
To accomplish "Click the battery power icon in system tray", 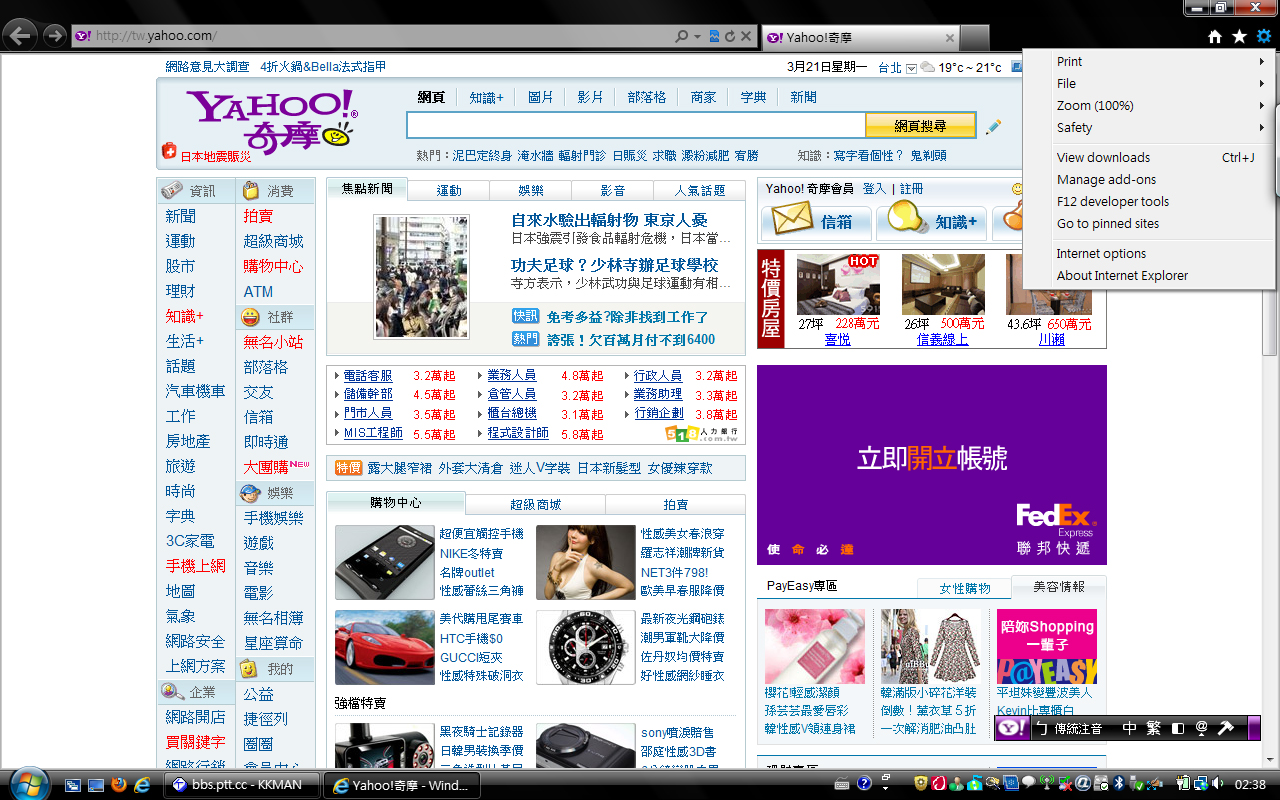I will click(1183, 784).
